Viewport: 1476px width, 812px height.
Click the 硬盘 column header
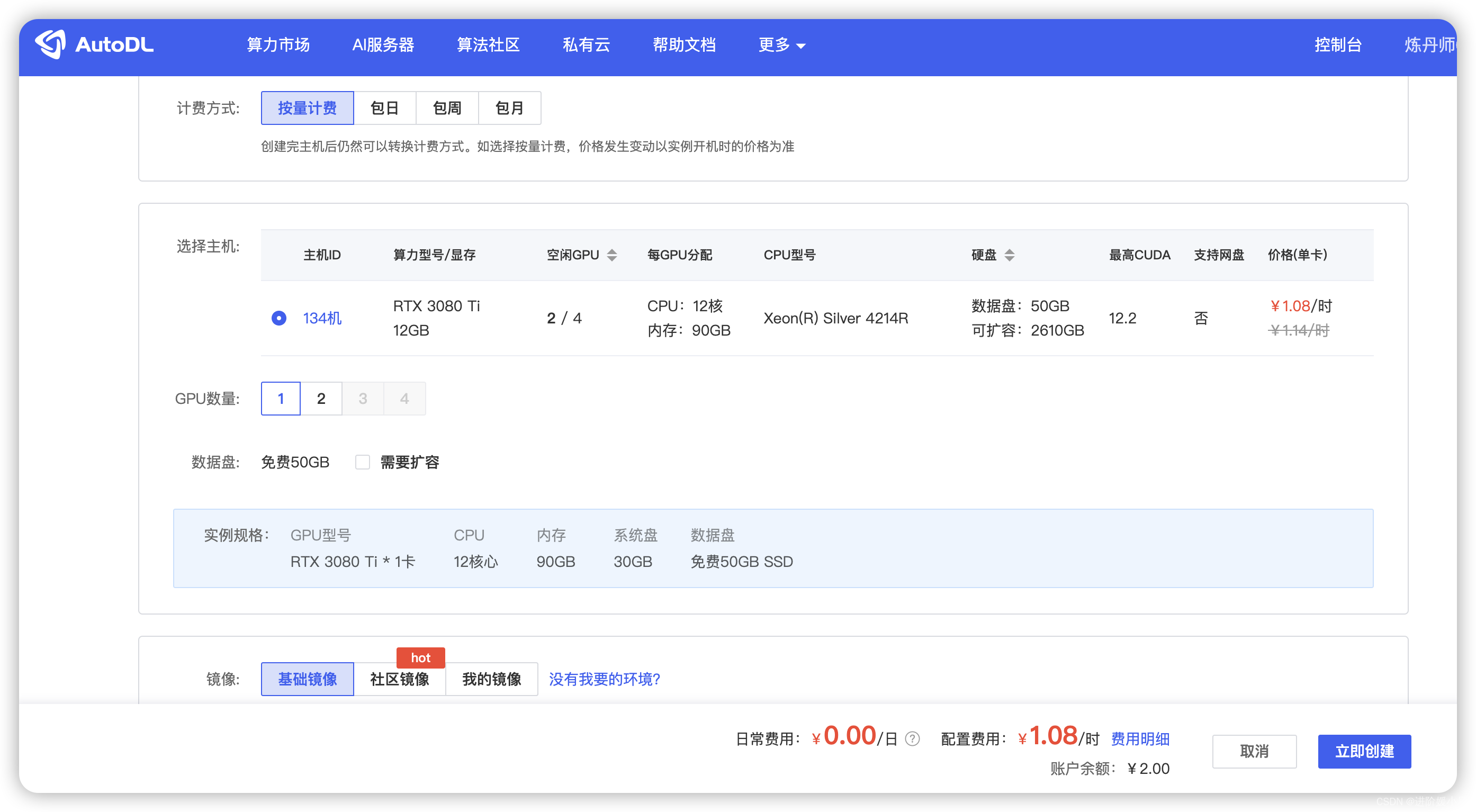click(984, 255)
